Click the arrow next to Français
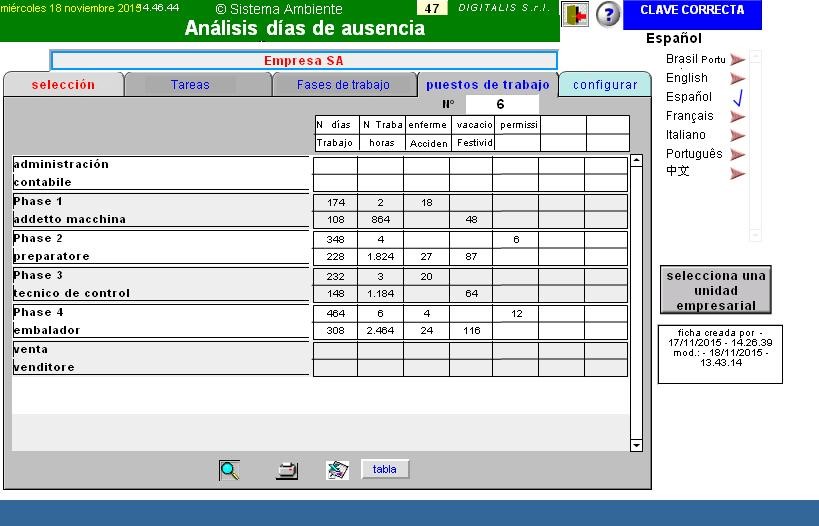The width and height of the screenshot is (819, 526). 738,116
